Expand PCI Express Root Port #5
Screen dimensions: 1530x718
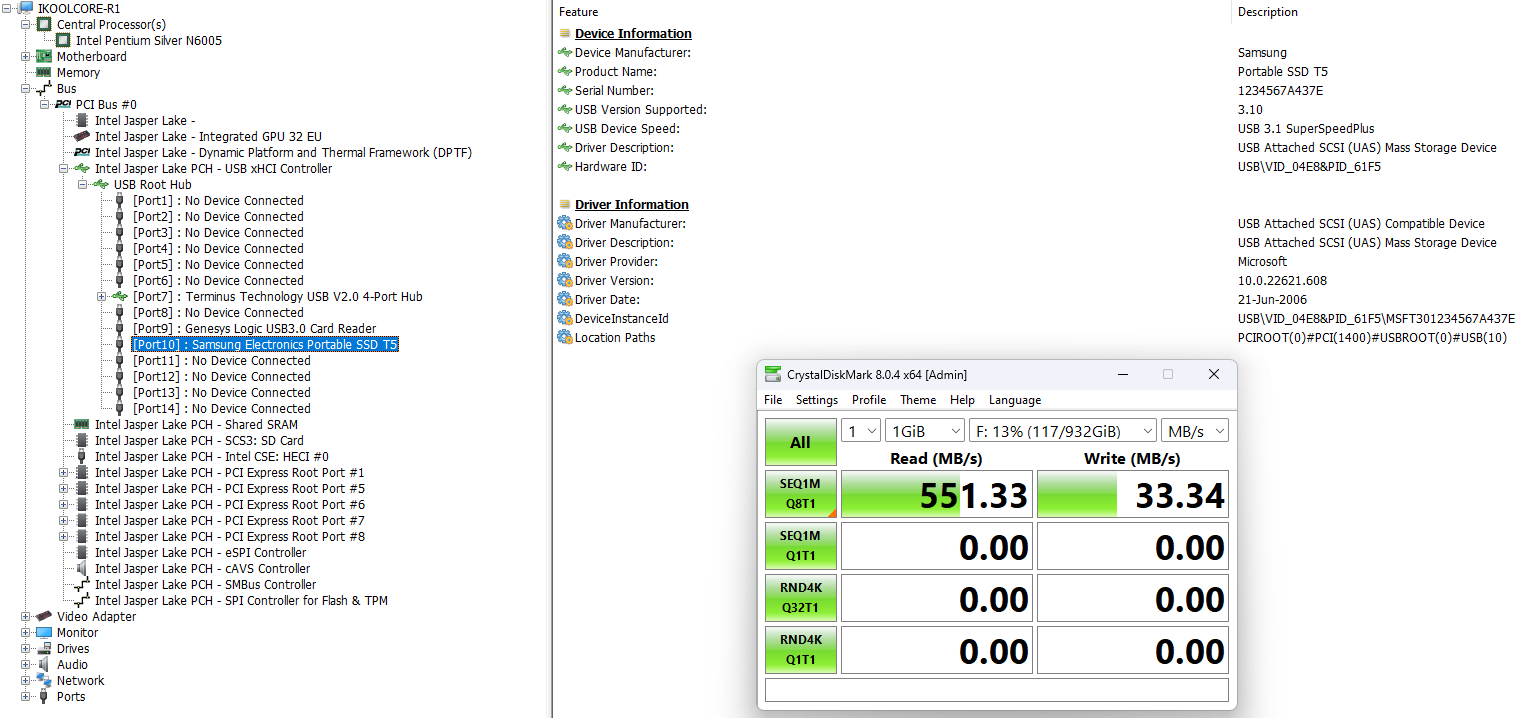click(64, 488)
